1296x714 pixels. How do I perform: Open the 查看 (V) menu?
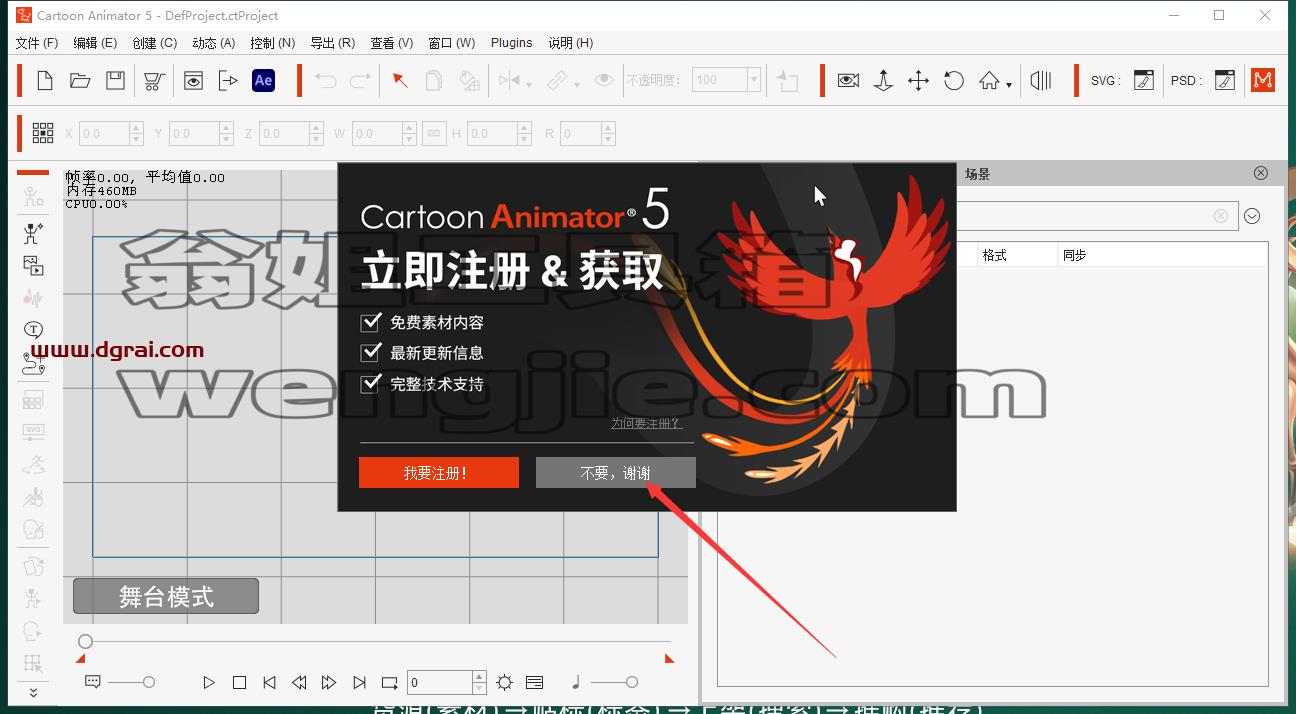(391, 43)
